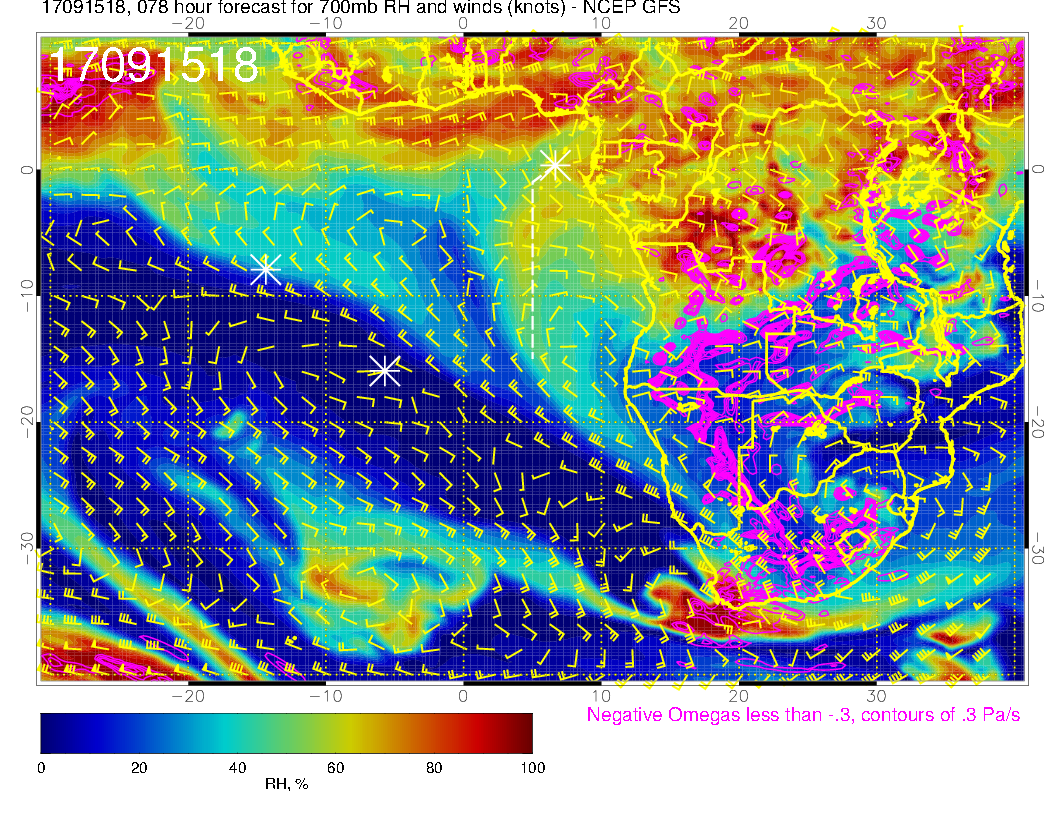1056x816 pixels.
Task: Click the top axis longitude label '20'
Action: point(738,23)
